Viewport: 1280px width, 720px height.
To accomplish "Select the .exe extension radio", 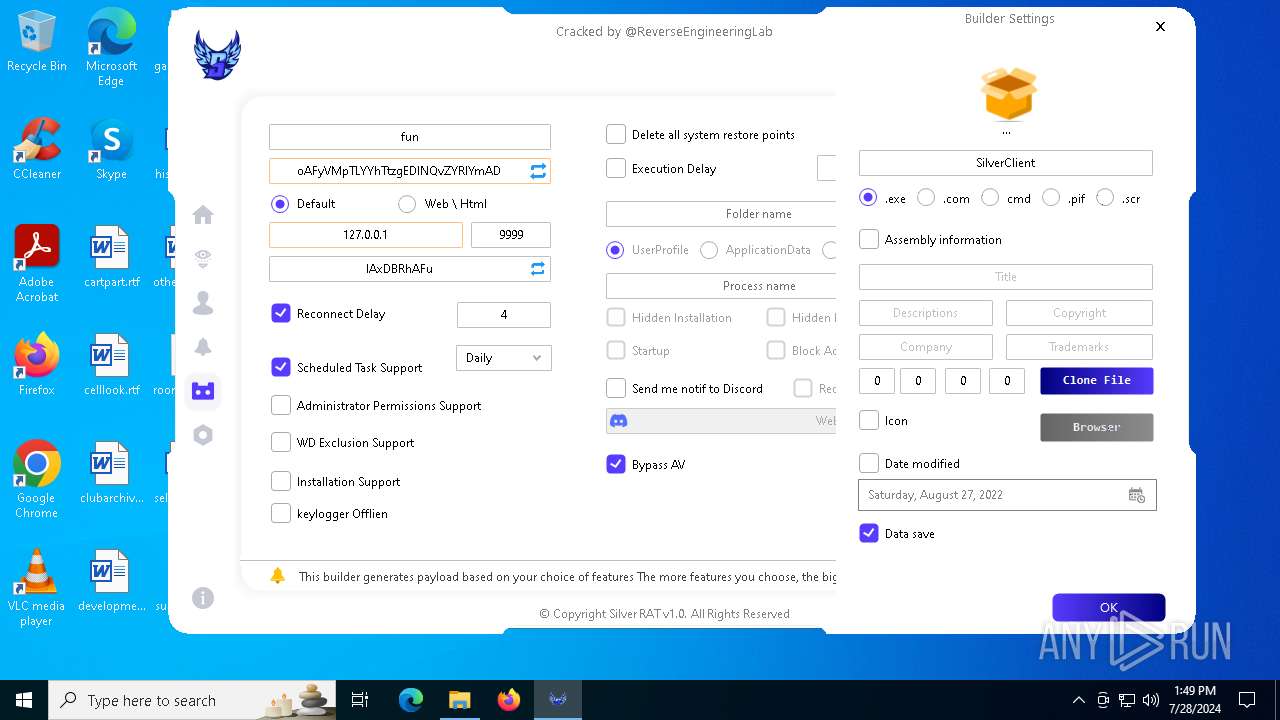I will (869, 198).
